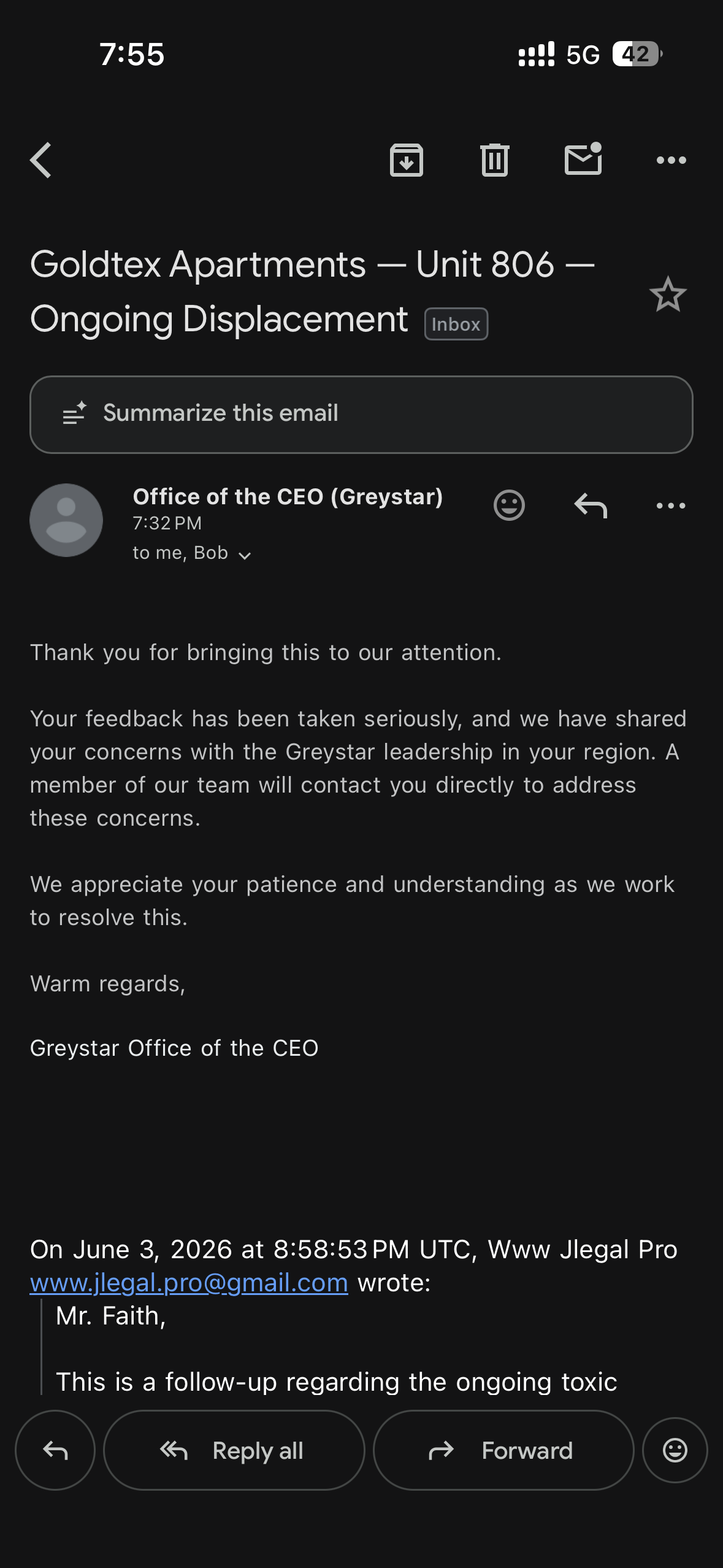Star the Goldtex Apartments email

[x=668, y=294]
